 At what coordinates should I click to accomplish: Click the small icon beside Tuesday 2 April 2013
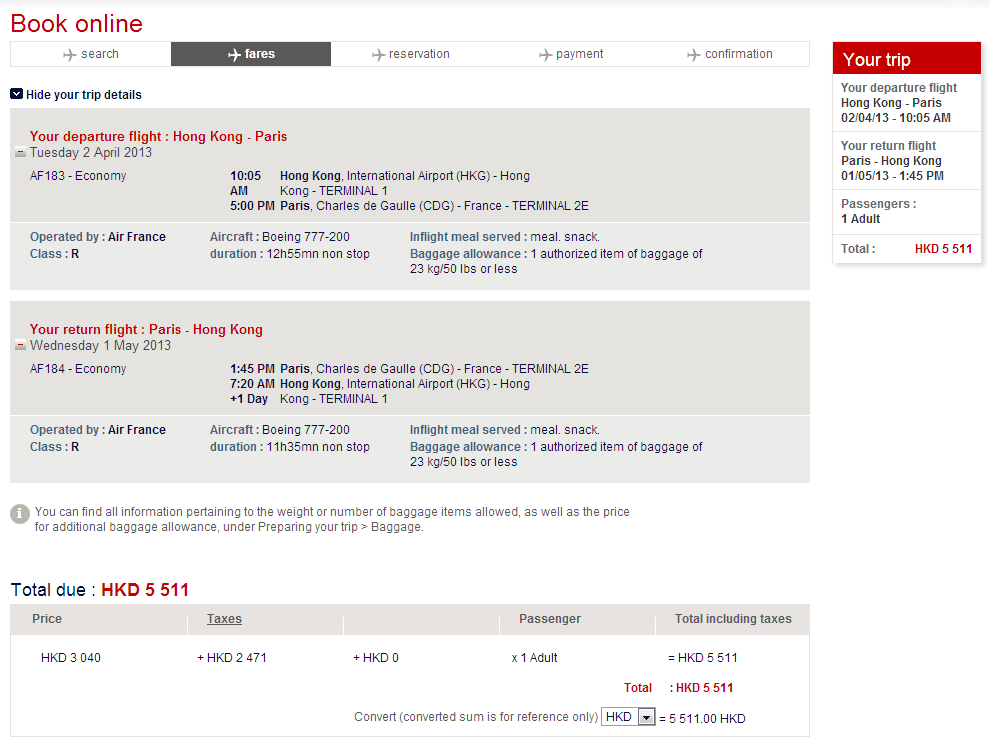click(x=21, y=153)
